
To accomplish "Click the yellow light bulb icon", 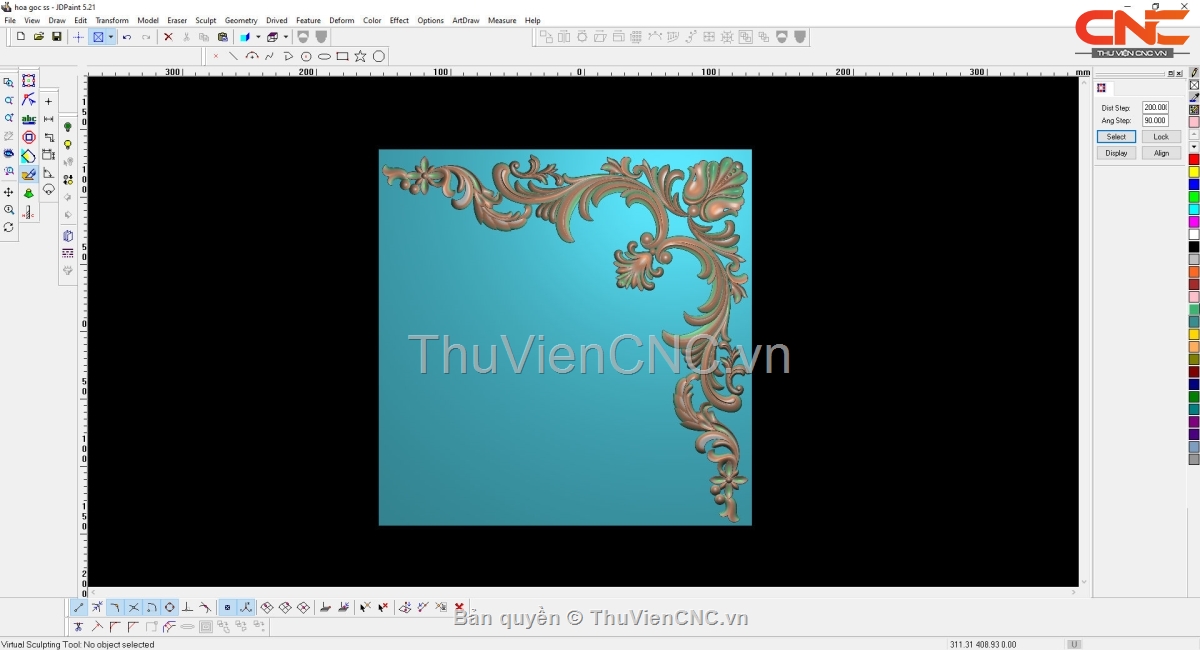I will (x=68, y=145).
